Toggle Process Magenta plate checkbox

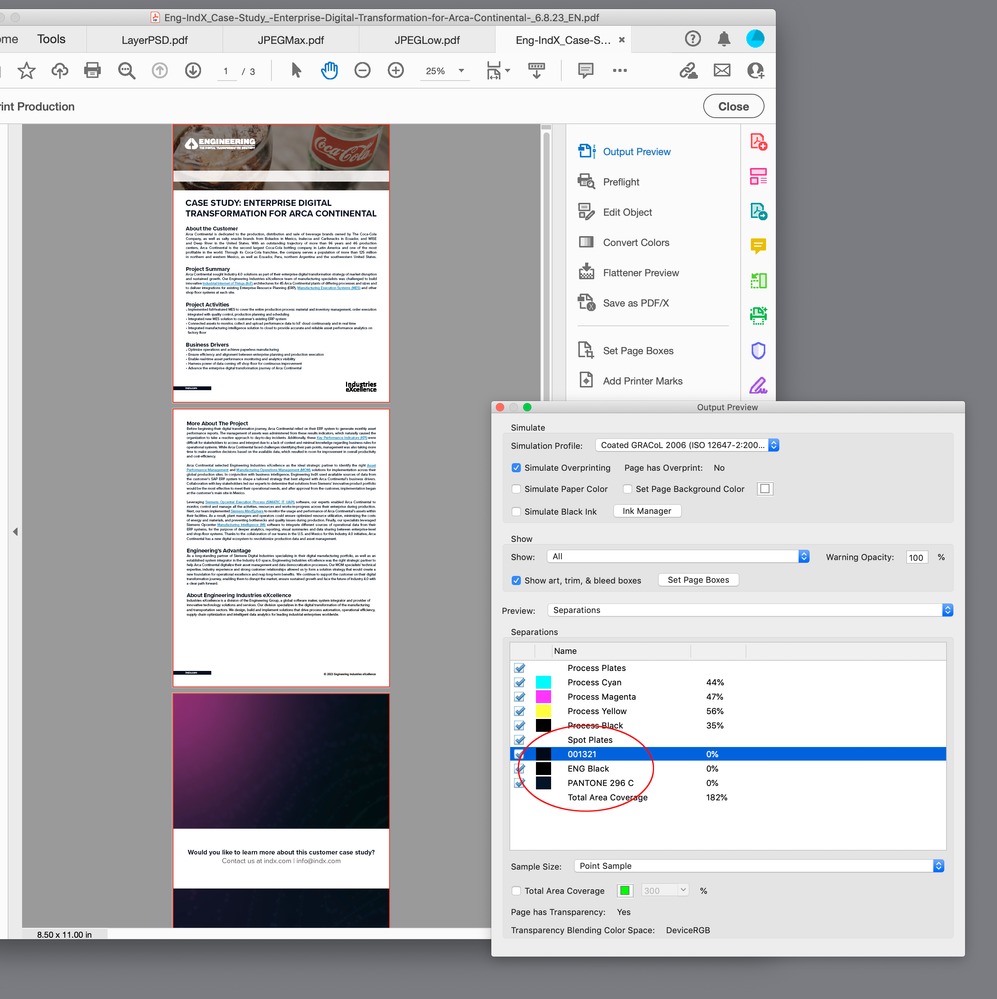coord(520,697)
